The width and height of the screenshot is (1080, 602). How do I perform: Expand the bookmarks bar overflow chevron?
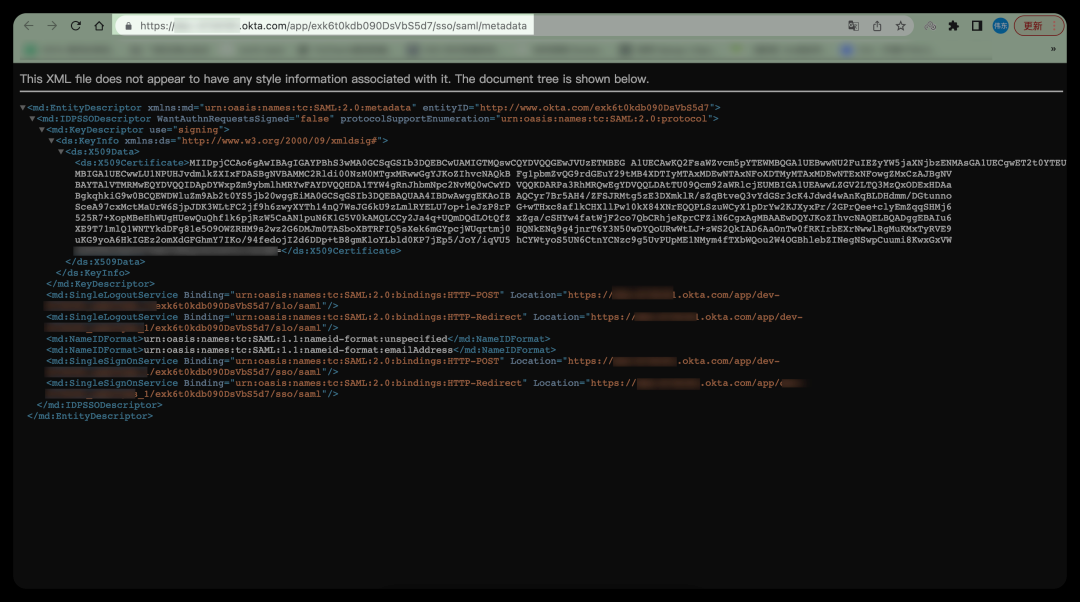tap(1052, 48)
